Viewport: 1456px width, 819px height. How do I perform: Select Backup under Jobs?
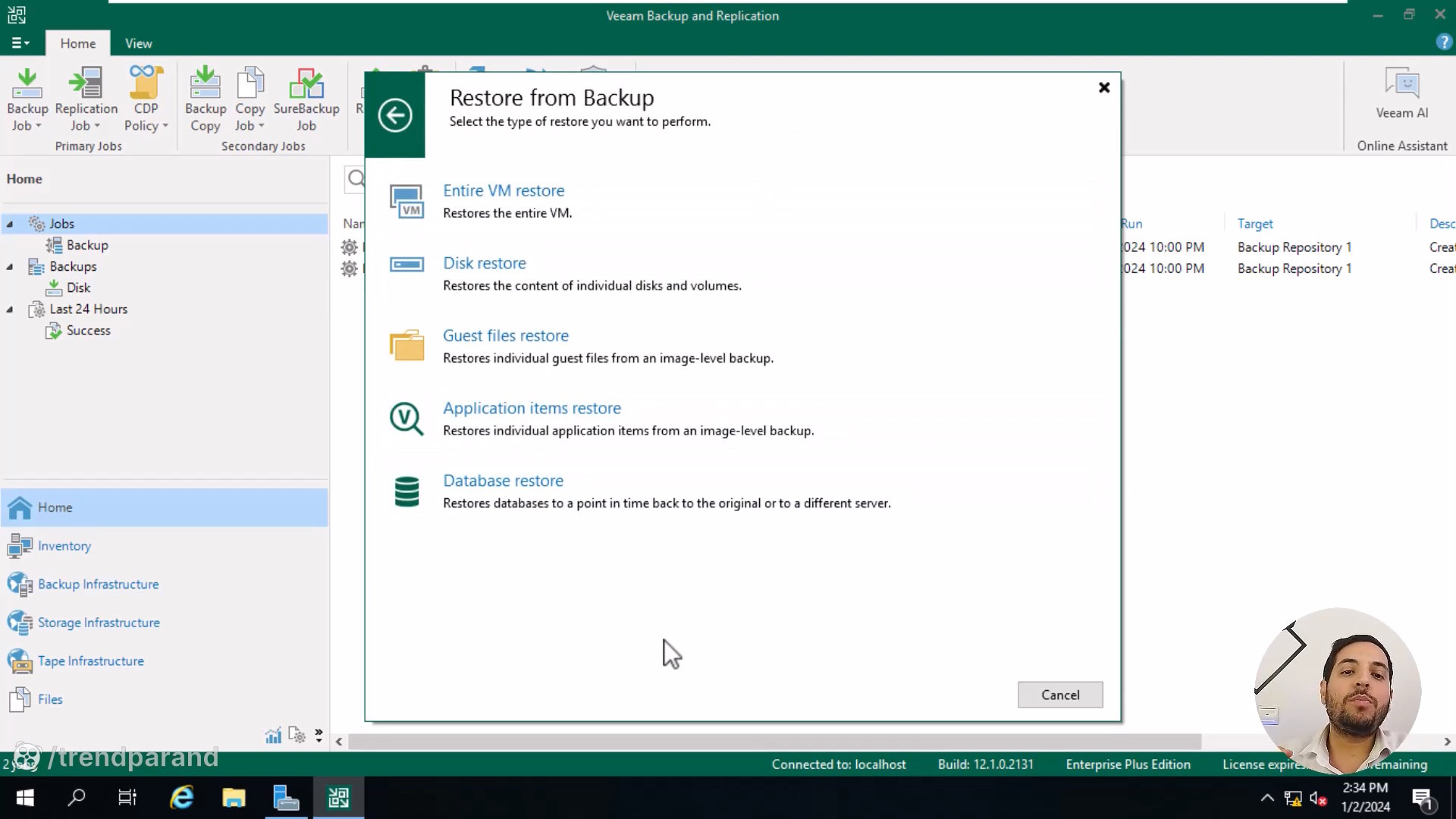[x=87, y=245]
